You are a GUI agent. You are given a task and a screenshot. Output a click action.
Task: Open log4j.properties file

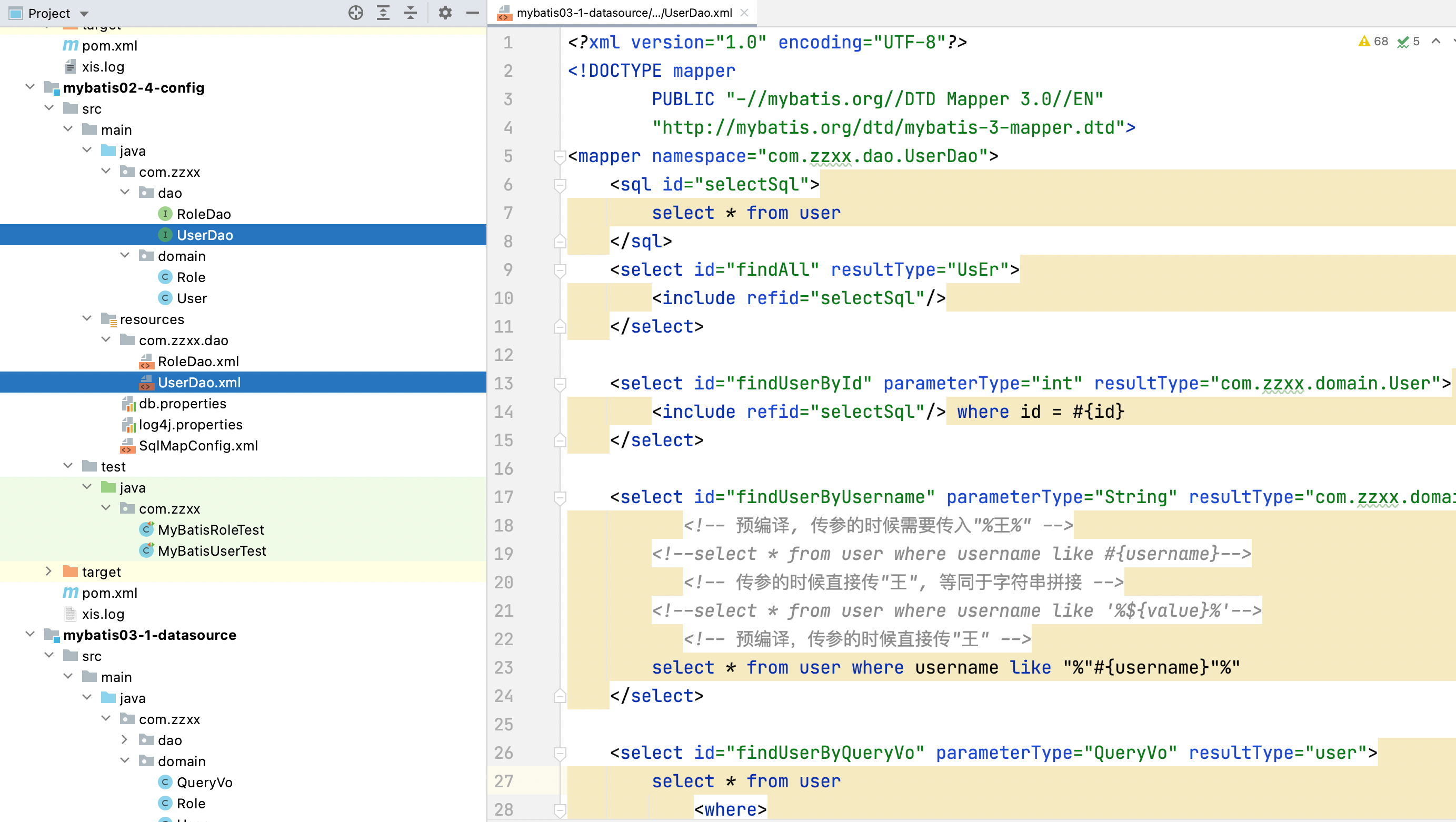(191, 425)
